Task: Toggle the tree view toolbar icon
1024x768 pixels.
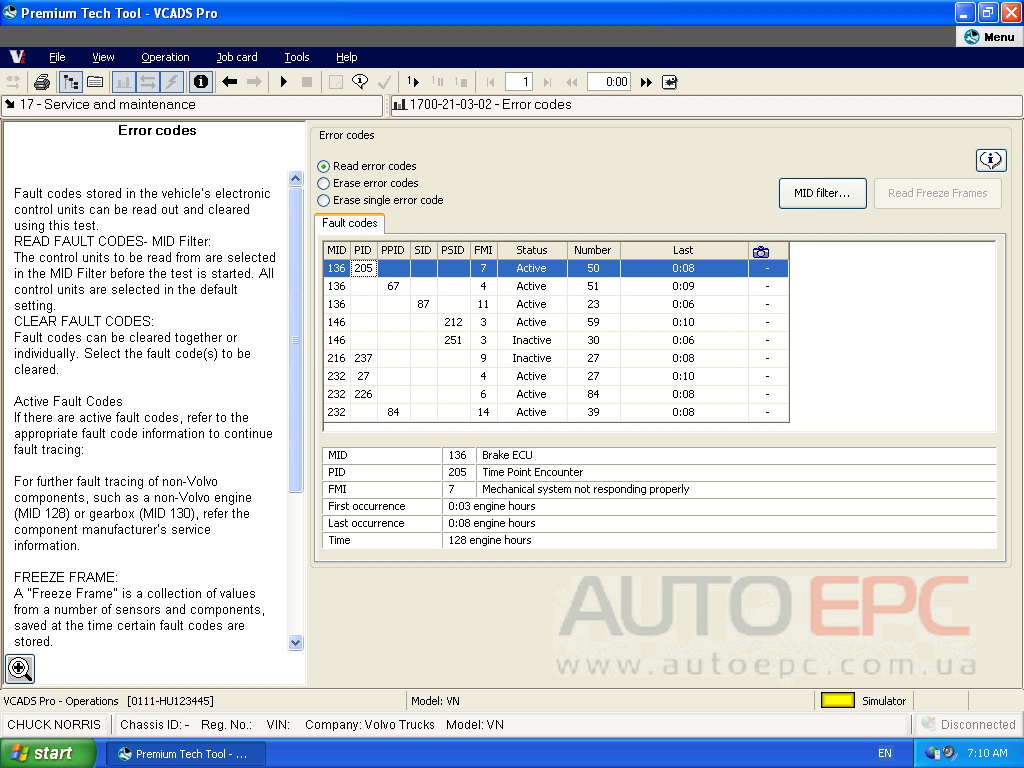Action: point(70,82)
